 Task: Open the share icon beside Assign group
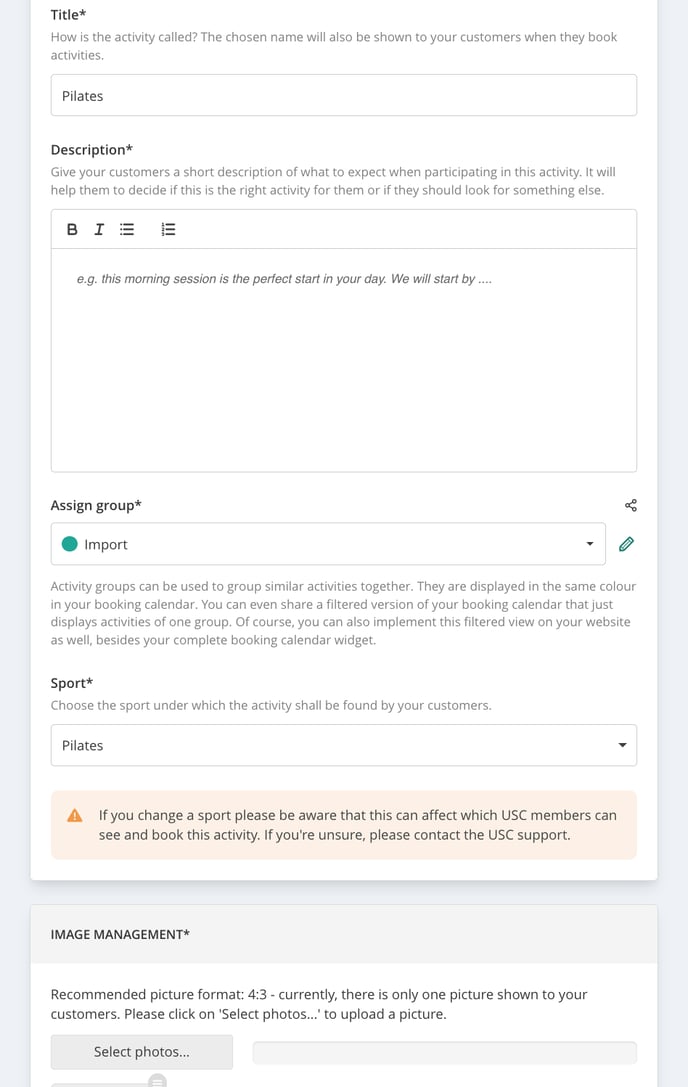pos(630,505)
